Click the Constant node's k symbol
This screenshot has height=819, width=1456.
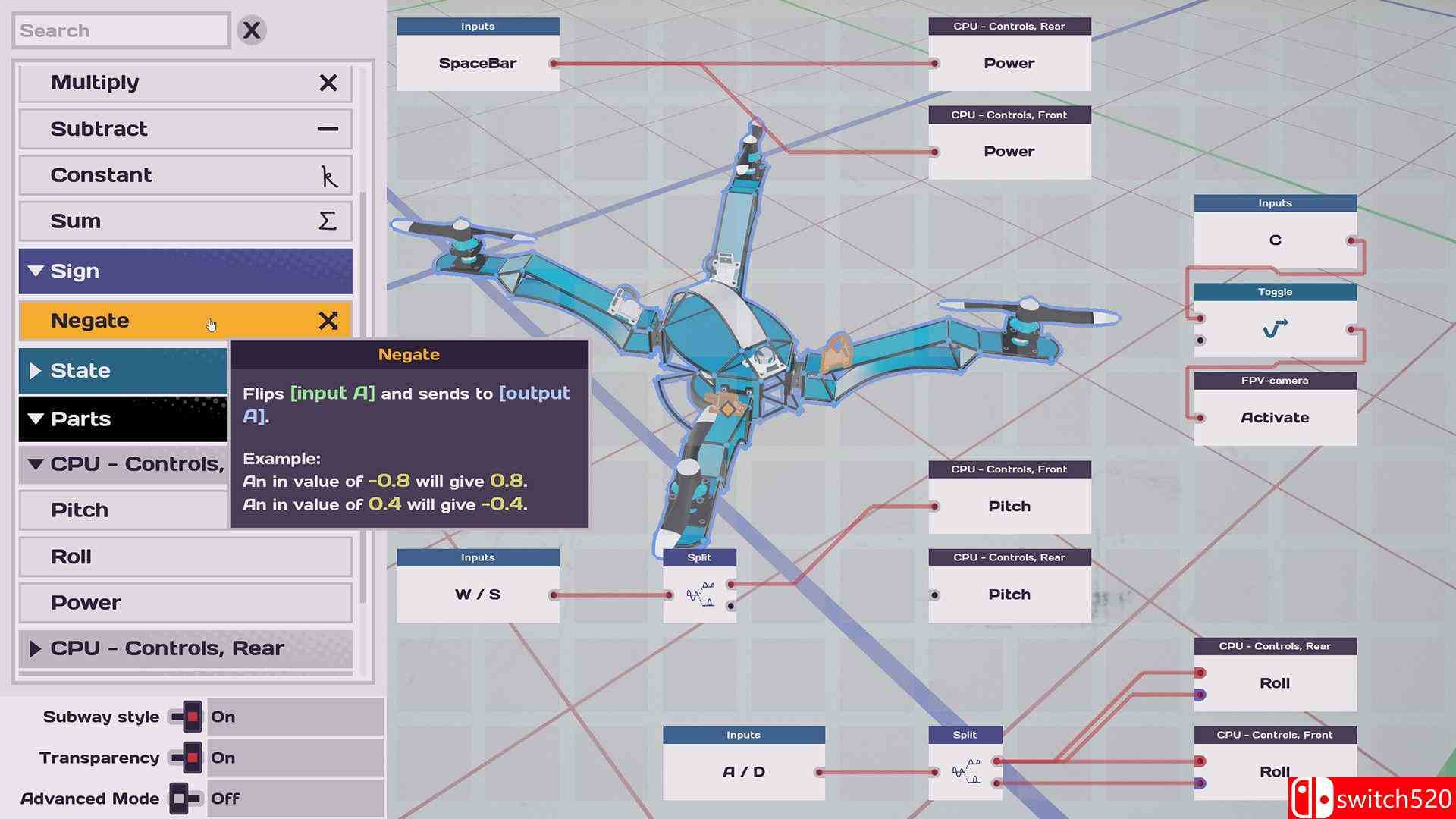tap(328, 176)
